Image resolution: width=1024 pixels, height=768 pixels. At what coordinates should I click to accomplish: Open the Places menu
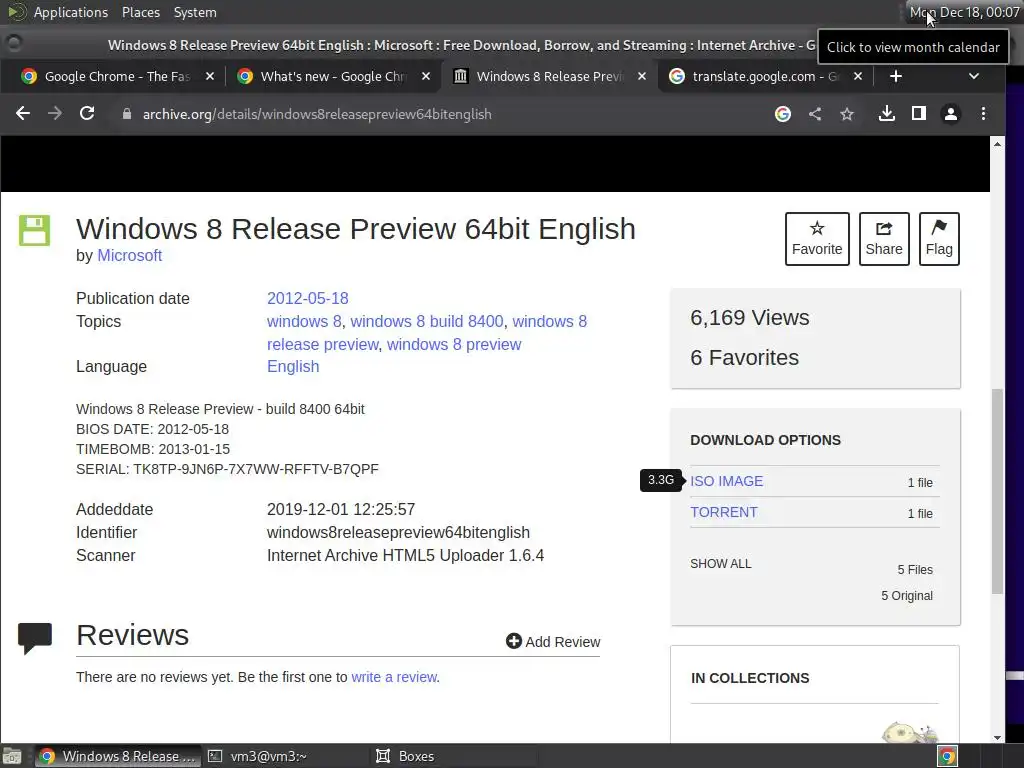pos(141,12)
